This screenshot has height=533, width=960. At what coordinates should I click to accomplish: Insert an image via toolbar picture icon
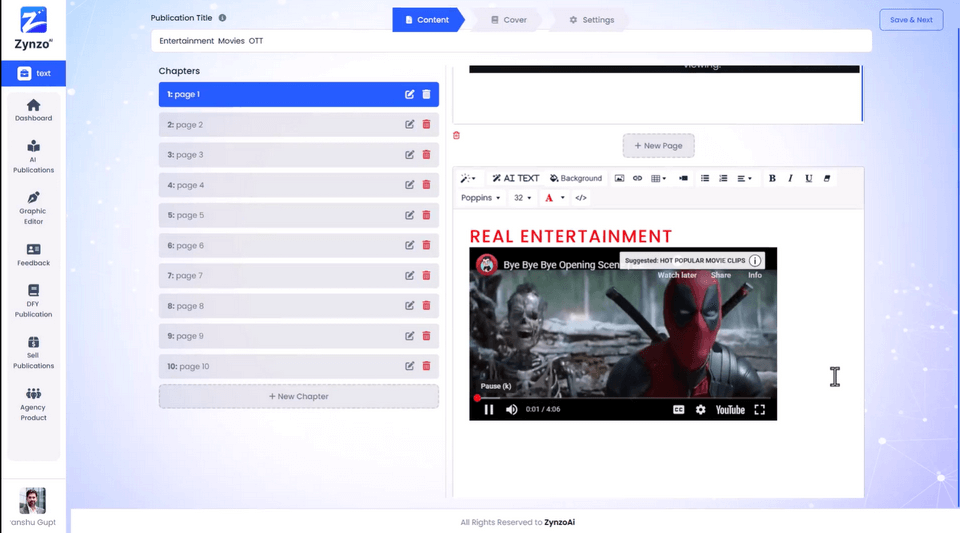pos(619,178)
